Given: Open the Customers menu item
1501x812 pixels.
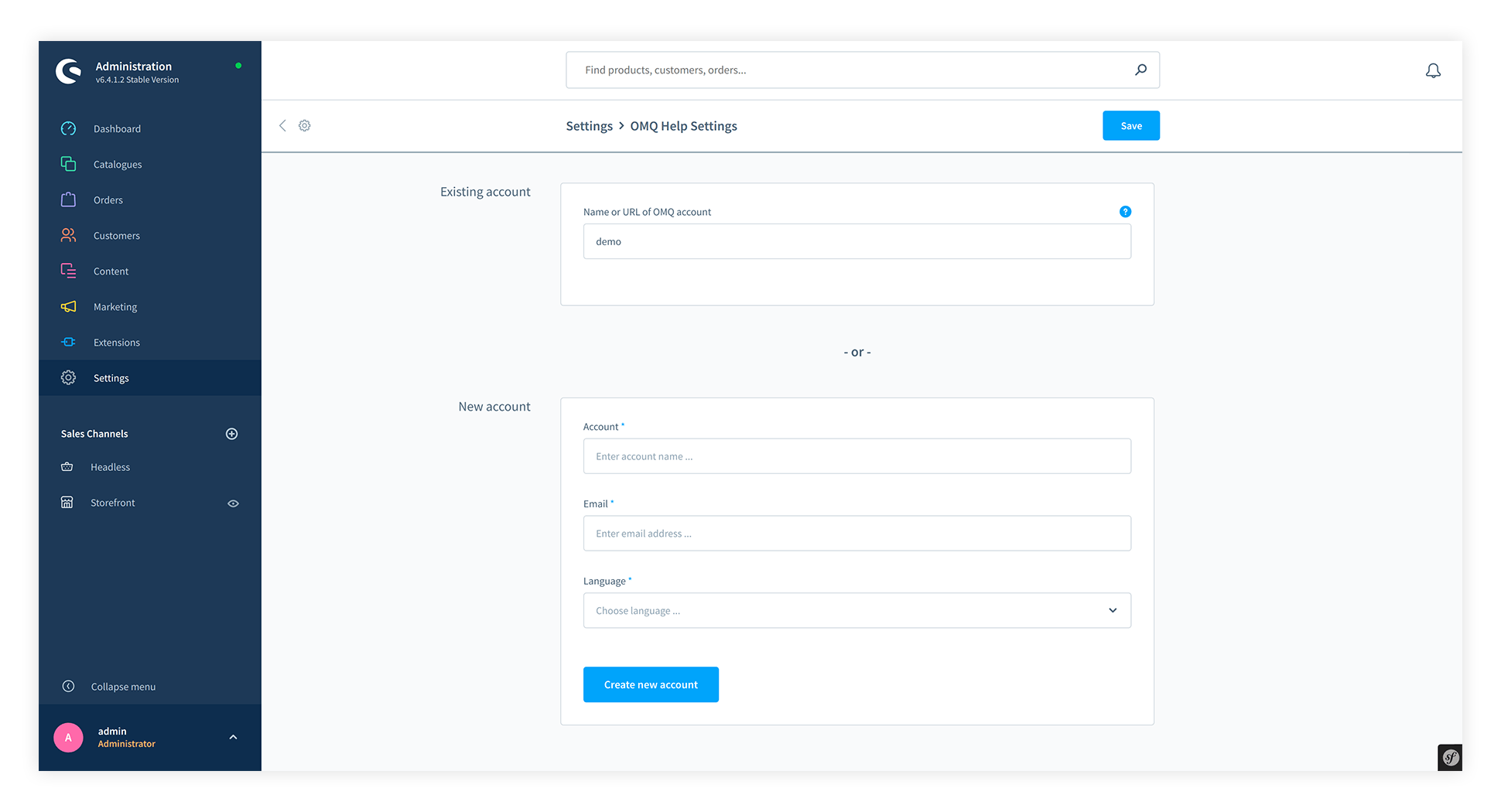Looking at the screenshot, I should point(150,235).
